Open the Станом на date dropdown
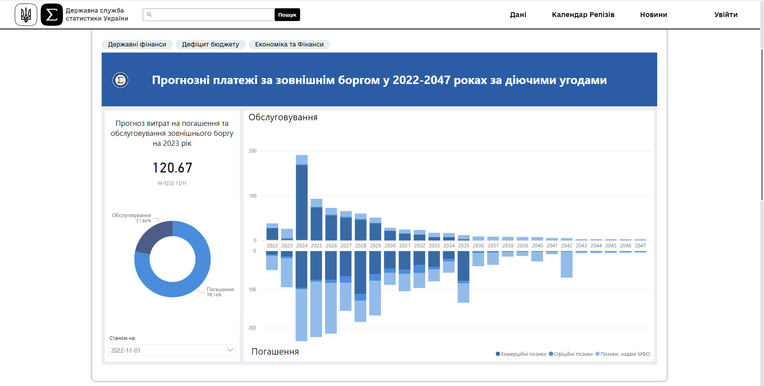Screen dimensions: 764x386 pos(172,350)
